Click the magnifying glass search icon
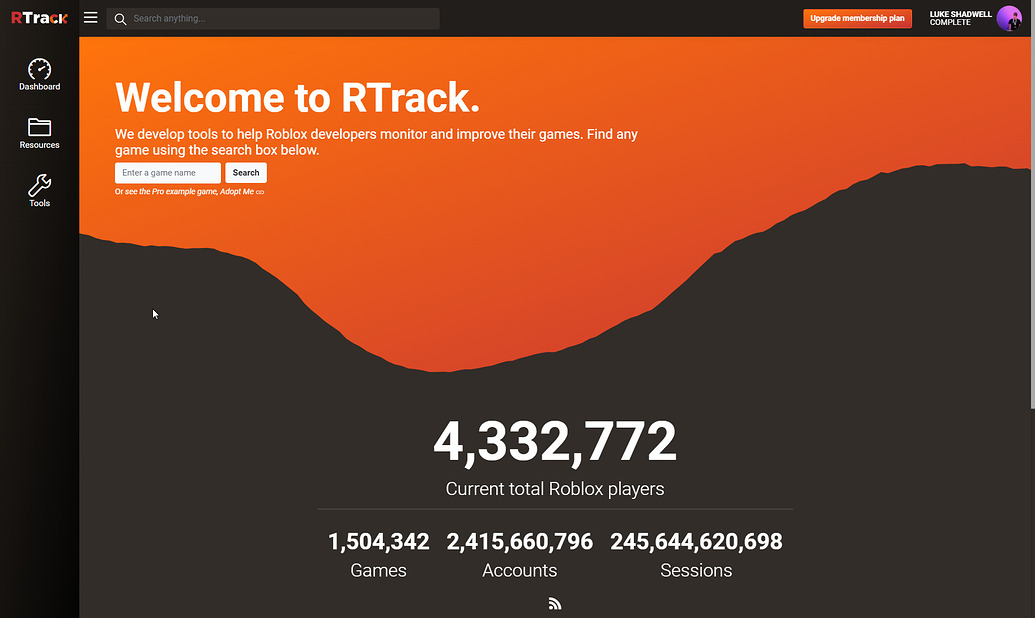This screenshot has width=1035, height=618. (x=120, y=18)
